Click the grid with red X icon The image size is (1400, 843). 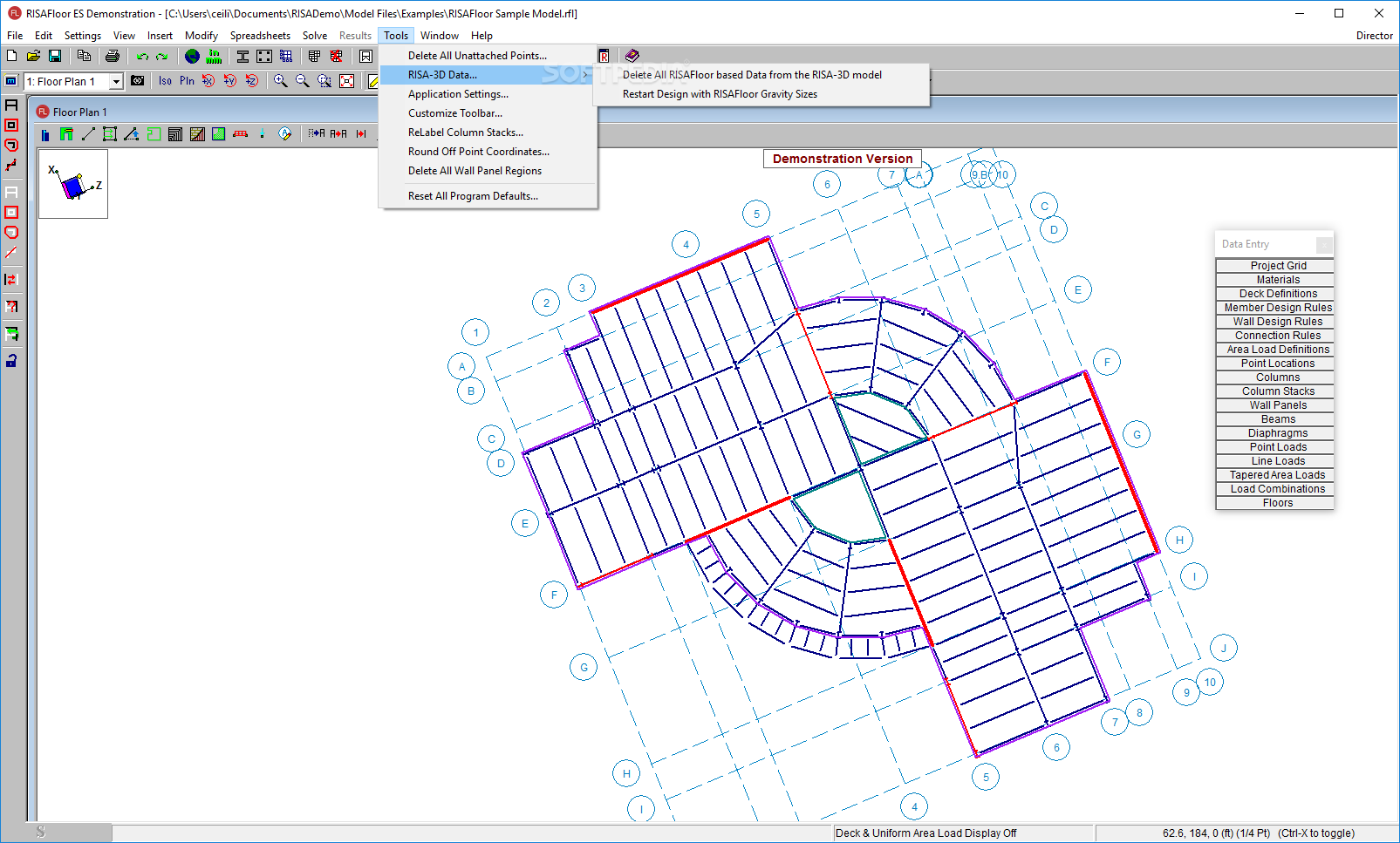pyautogui.click(x=336, y=56)
